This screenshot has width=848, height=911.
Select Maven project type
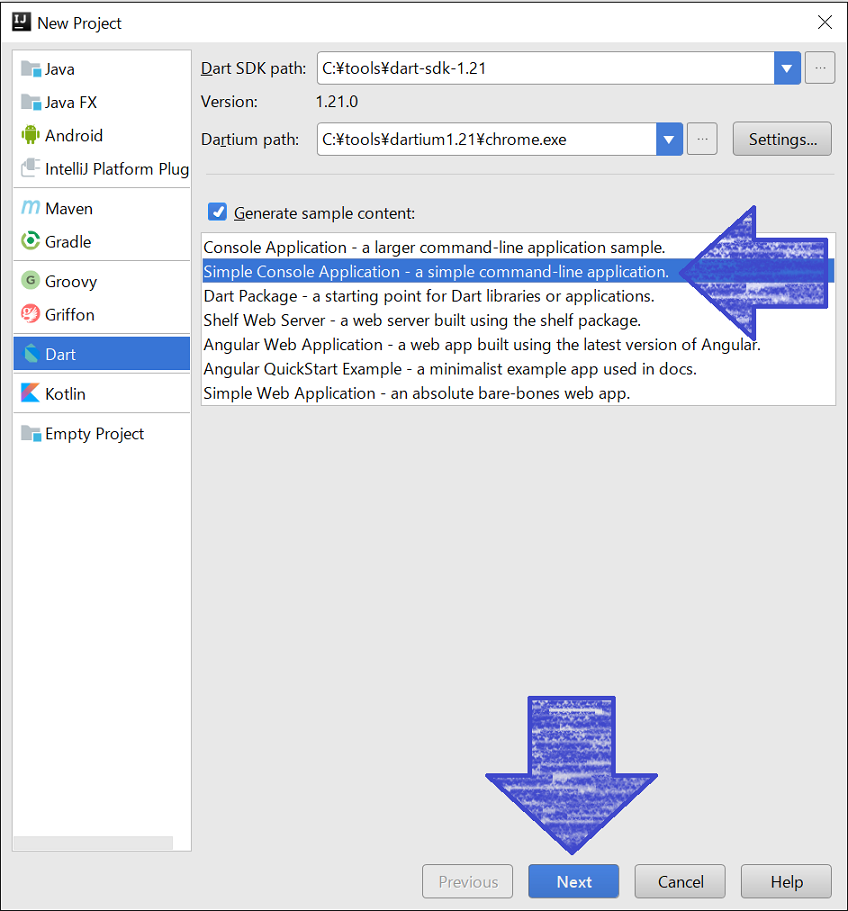pyautogui.click(x=102, y=208)
